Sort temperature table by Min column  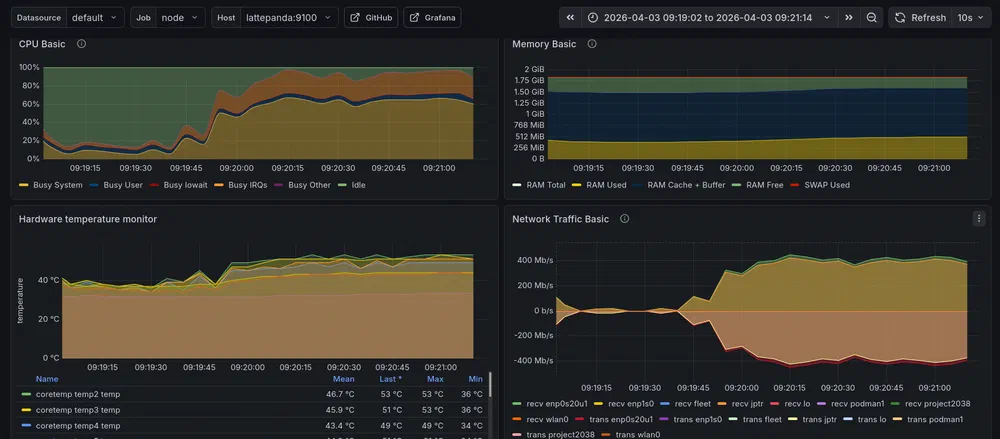tap(475, 379)
